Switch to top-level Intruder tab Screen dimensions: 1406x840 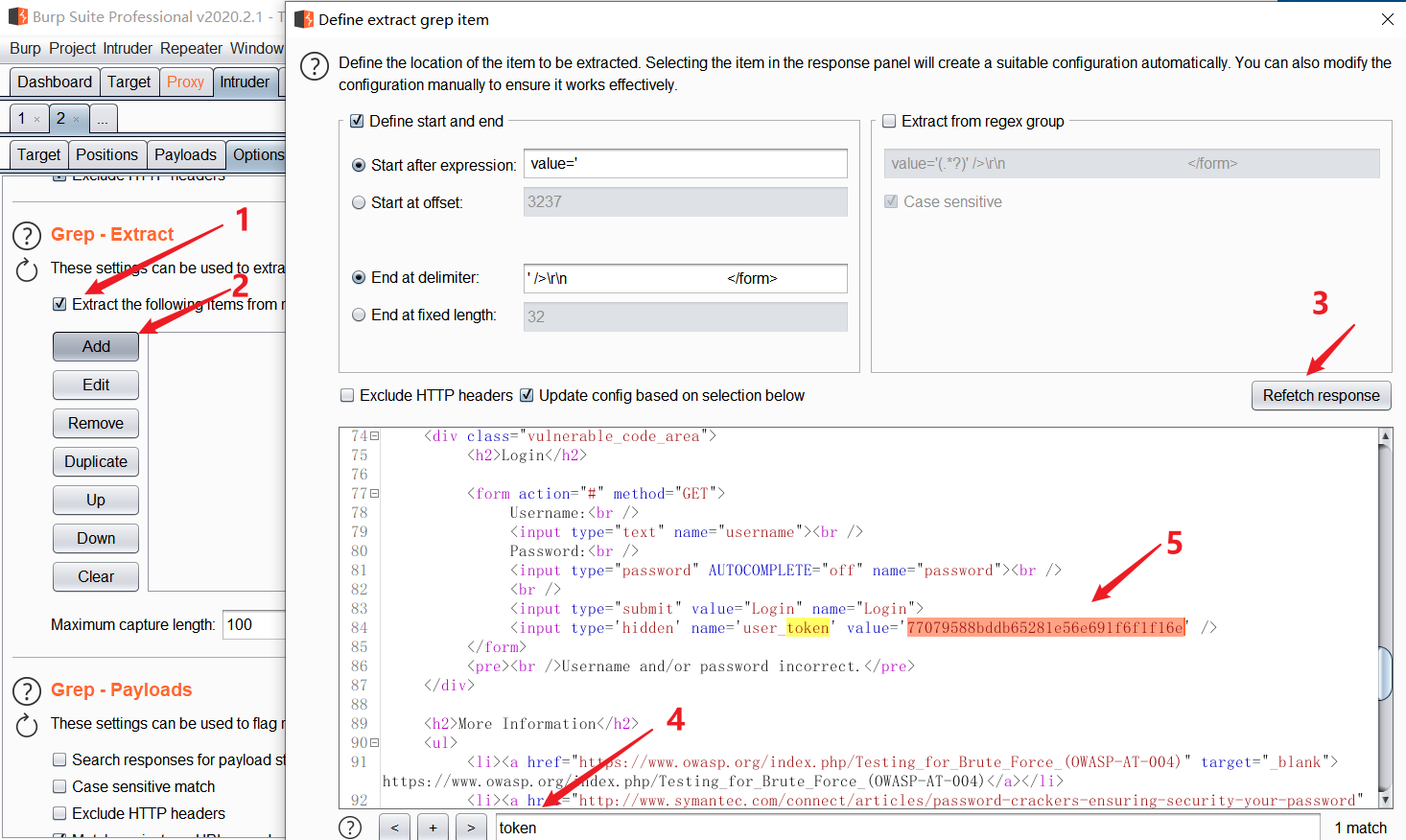coord(245,82)
